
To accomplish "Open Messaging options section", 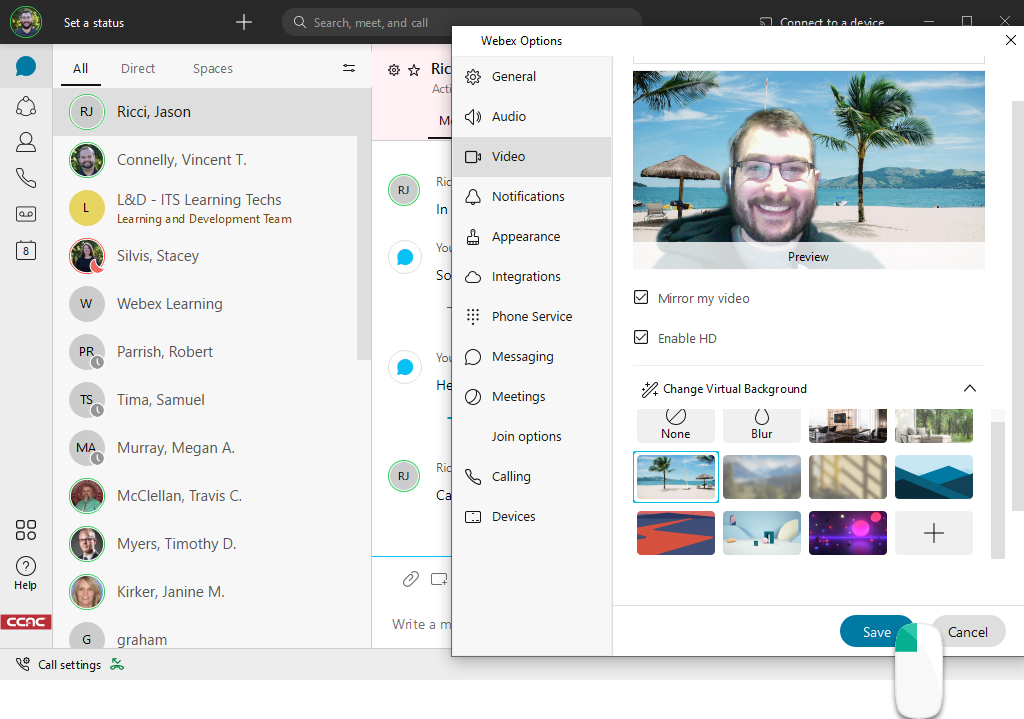I will pos(532,357).
